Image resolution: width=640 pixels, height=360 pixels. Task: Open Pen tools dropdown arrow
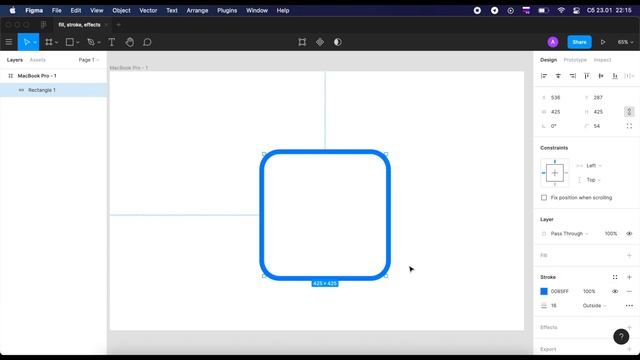point(99,42)
